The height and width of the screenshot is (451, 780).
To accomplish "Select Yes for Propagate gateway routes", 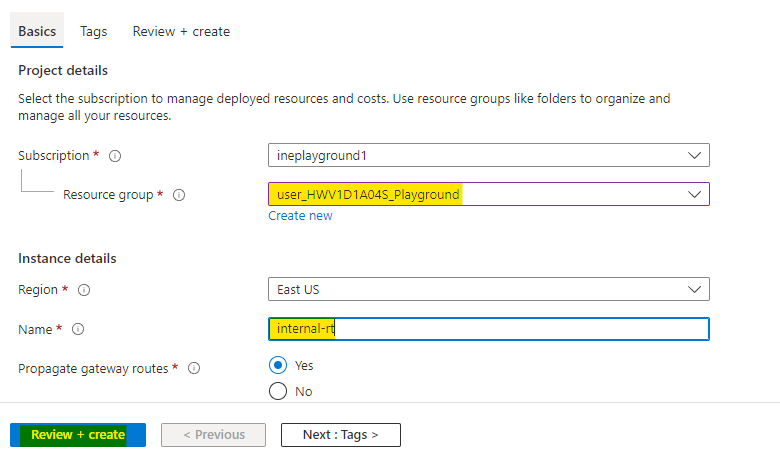I will pos(278,366).
